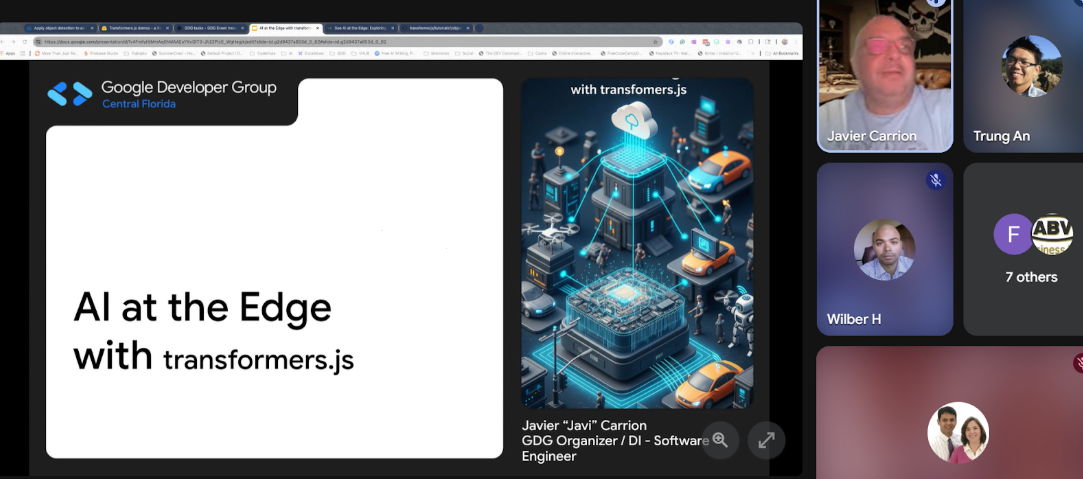Screen dimensions: 1083x479
Task: Expand the shared presentation to fullscreen
Action: [x=766, y=440]
